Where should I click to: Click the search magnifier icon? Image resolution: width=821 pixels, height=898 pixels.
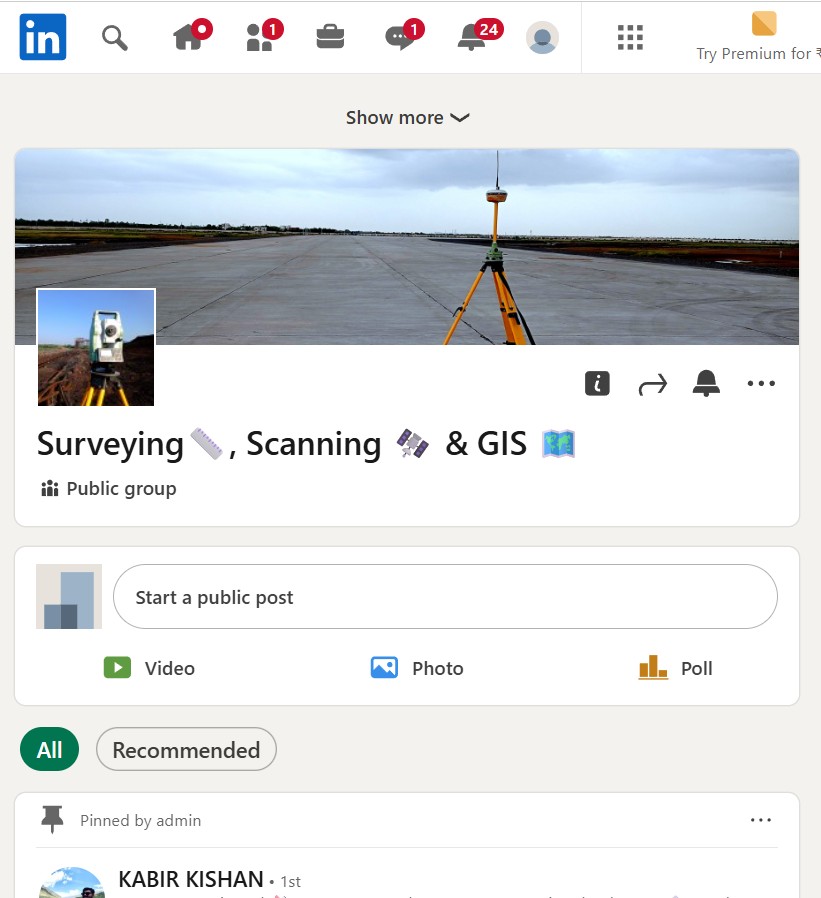[x=115, y=38]
